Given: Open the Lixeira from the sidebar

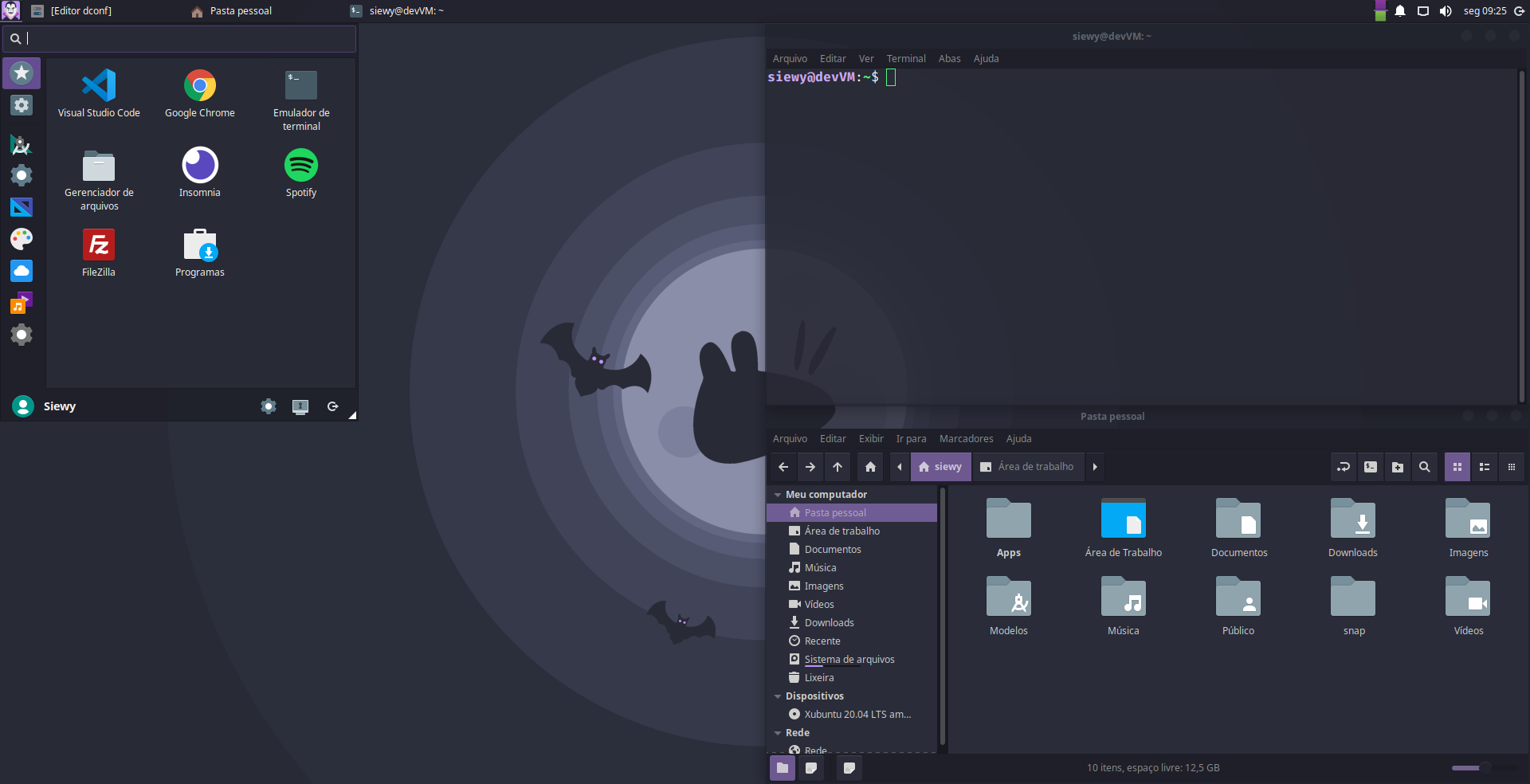Looking at the screenshot, I should coord(818,677).
